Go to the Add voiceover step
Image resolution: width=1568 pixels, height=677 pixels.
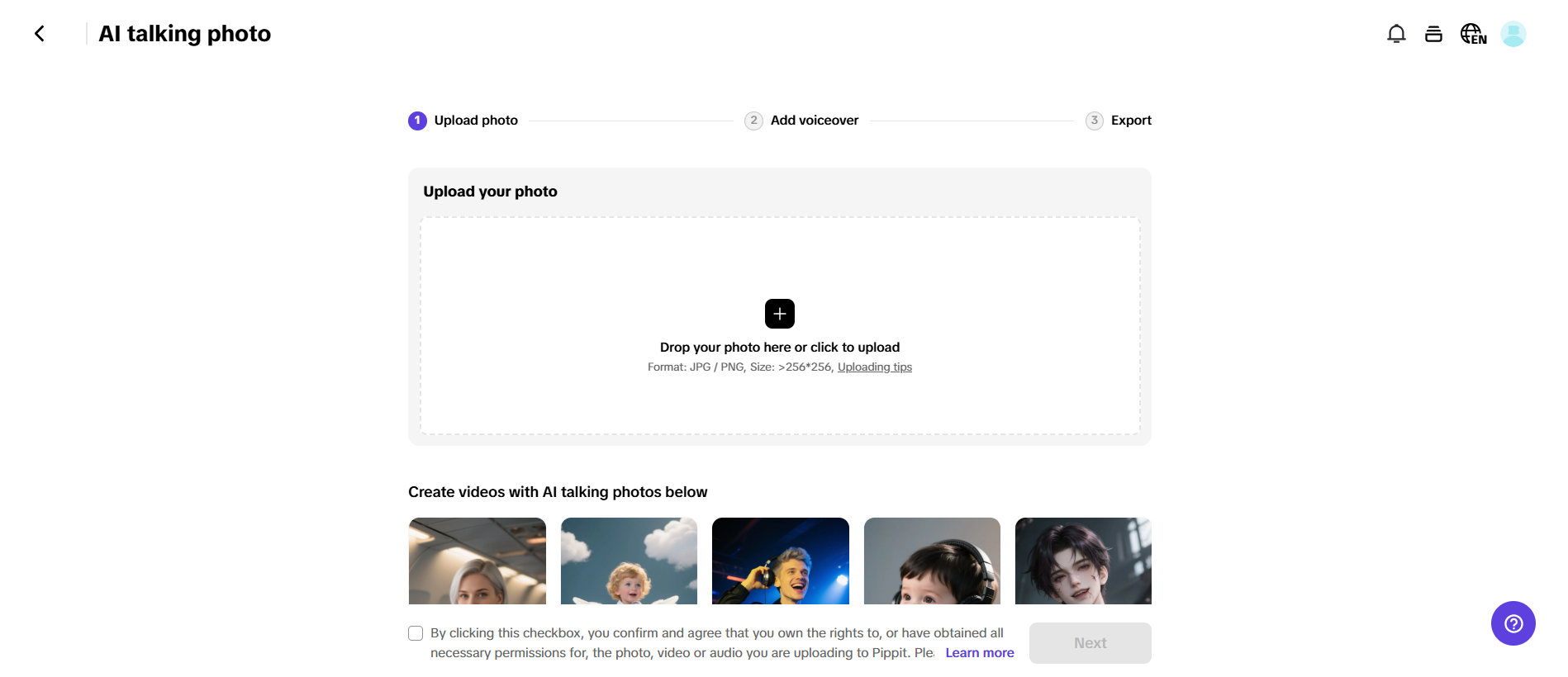click(x=814, y=121)
